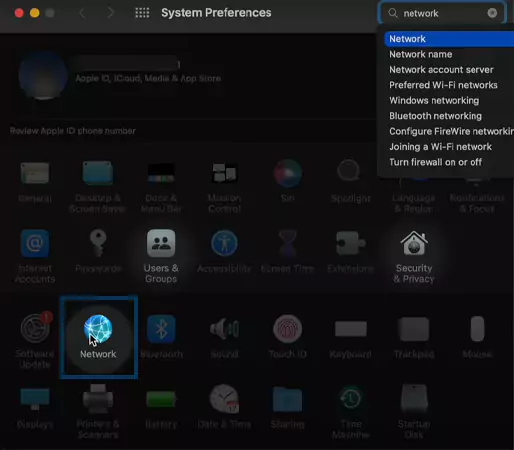Open the Network preference pane icon
Viewport: 514px width, 450px height.
[98, 329]
